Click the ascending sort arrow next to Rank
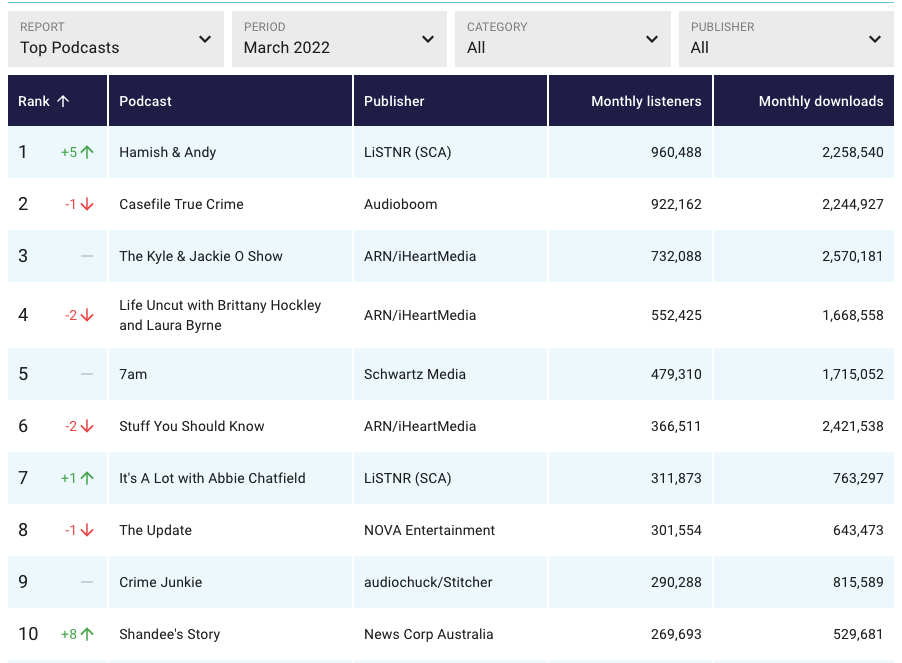This screenshot has height=663, width=902. point(63,101)
